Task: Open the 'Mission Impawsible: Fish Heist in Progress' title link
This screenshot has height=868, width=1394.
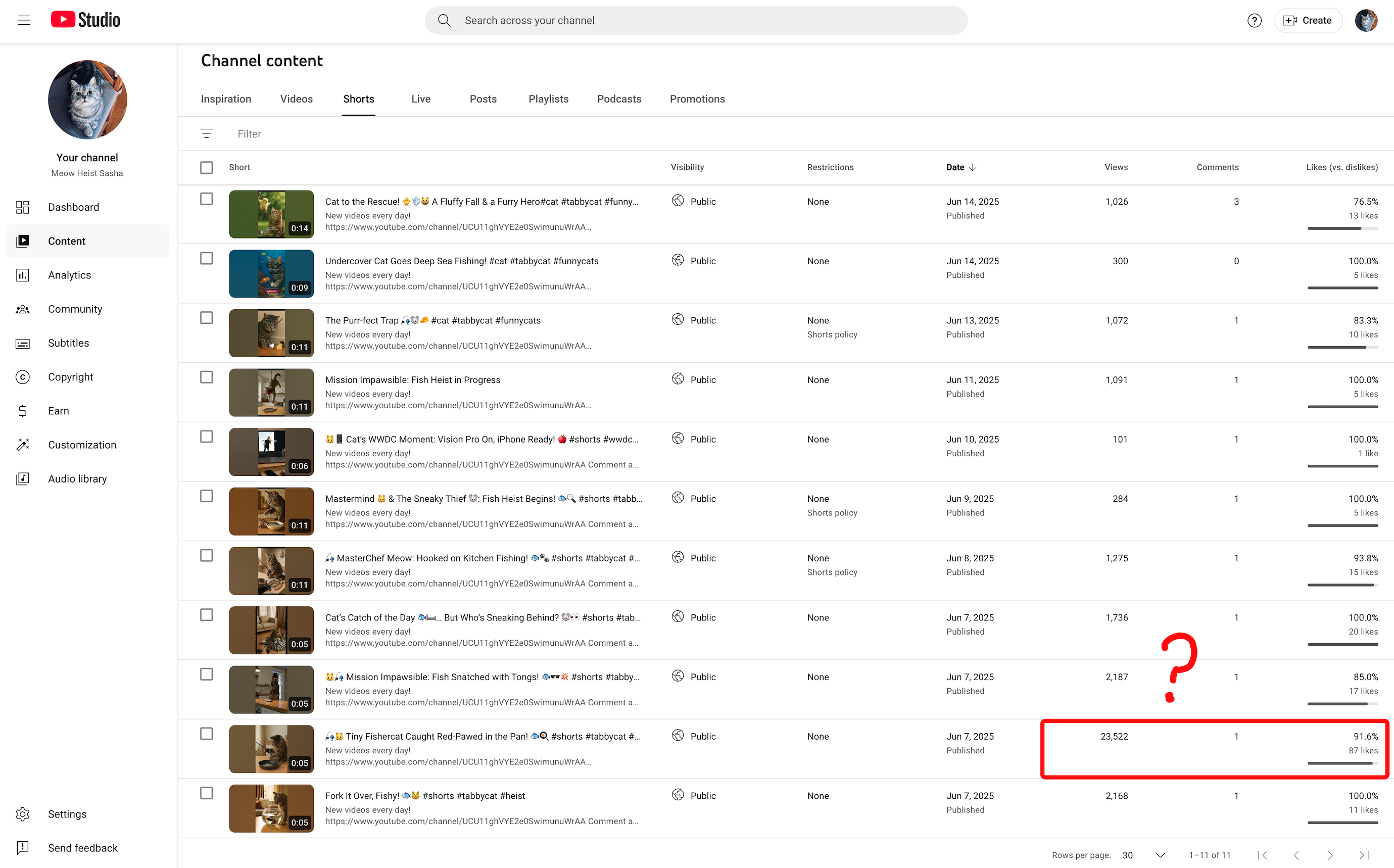Action: (x=412, y=379)
